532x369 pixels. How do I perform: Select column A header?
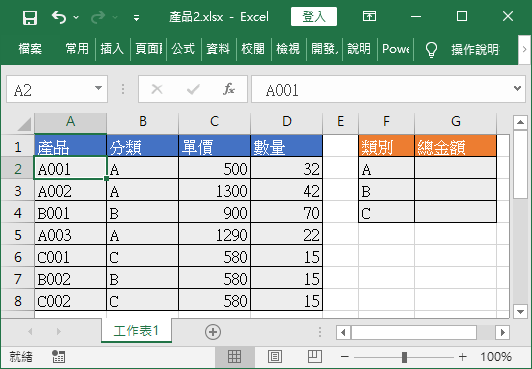pos(71,121)
